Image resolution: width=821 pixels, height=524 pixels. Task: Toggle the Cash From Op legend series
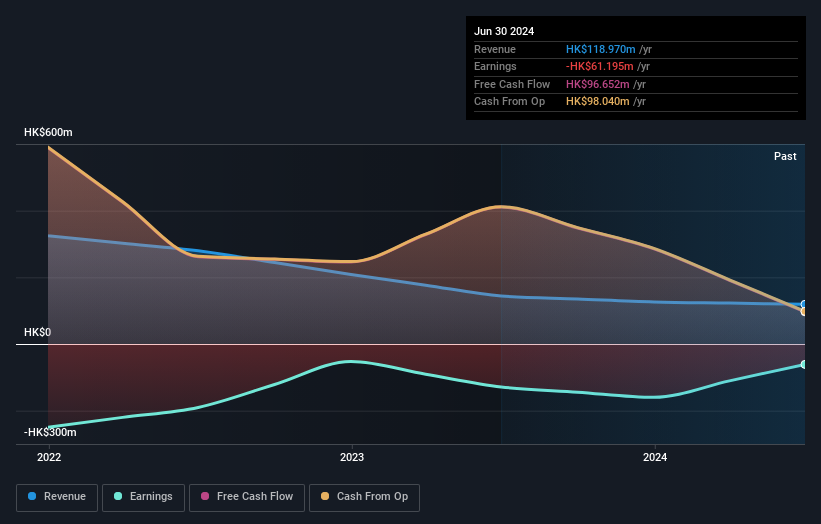[x=364, y=497]
